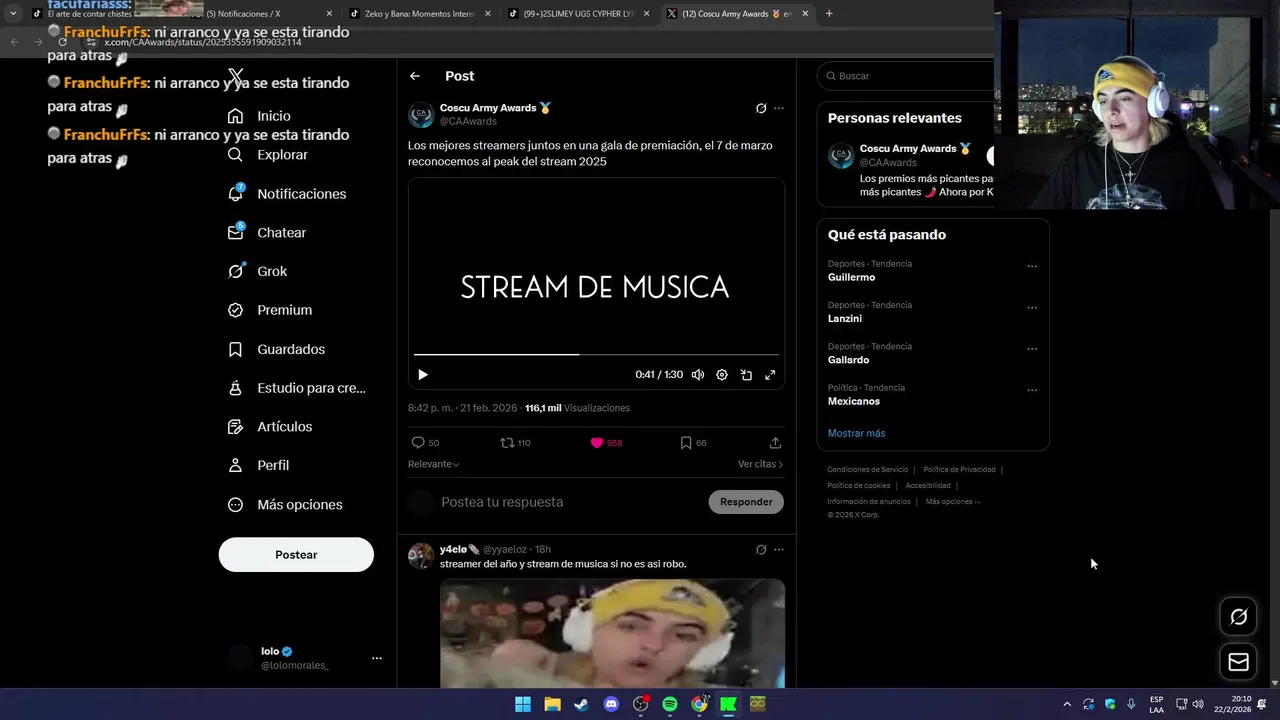1280x720 pixels.
Task: Show hidden system tray icons
Action: 1067,704
